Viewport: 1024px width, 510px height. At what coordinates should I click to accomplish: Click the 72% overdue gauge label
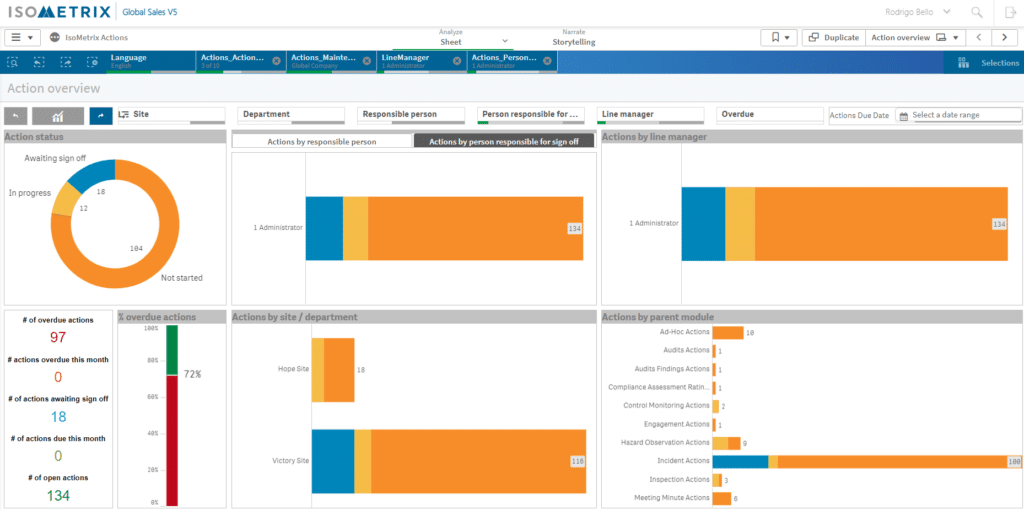pos(192,374)
